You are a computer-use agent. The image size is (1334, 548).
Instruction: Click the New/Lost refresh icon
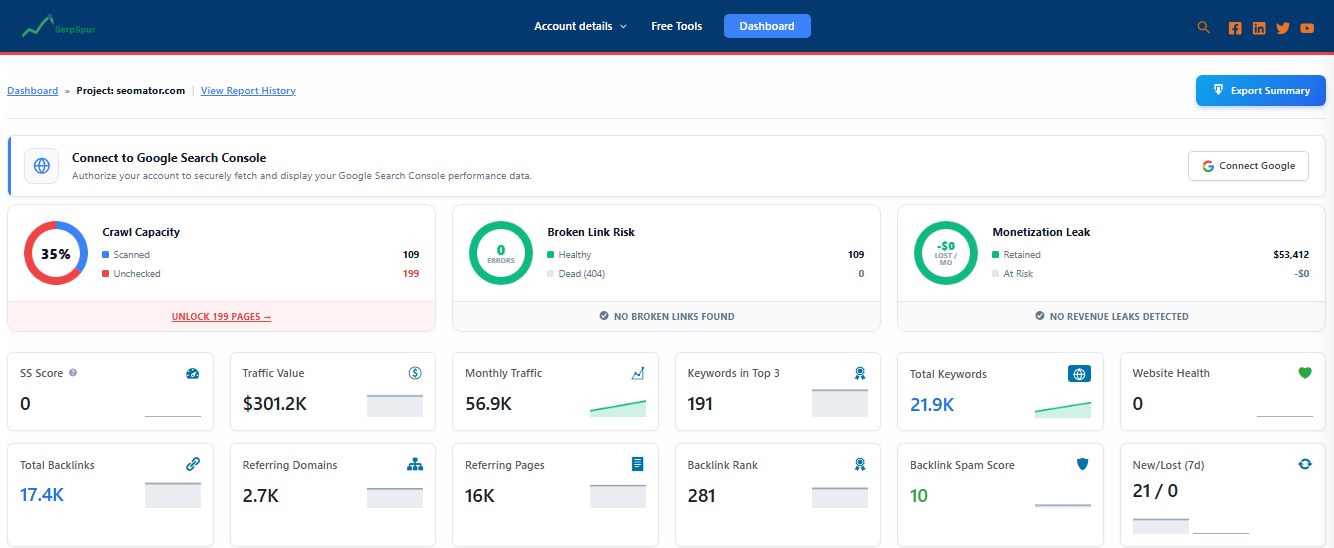[1305, 464]
